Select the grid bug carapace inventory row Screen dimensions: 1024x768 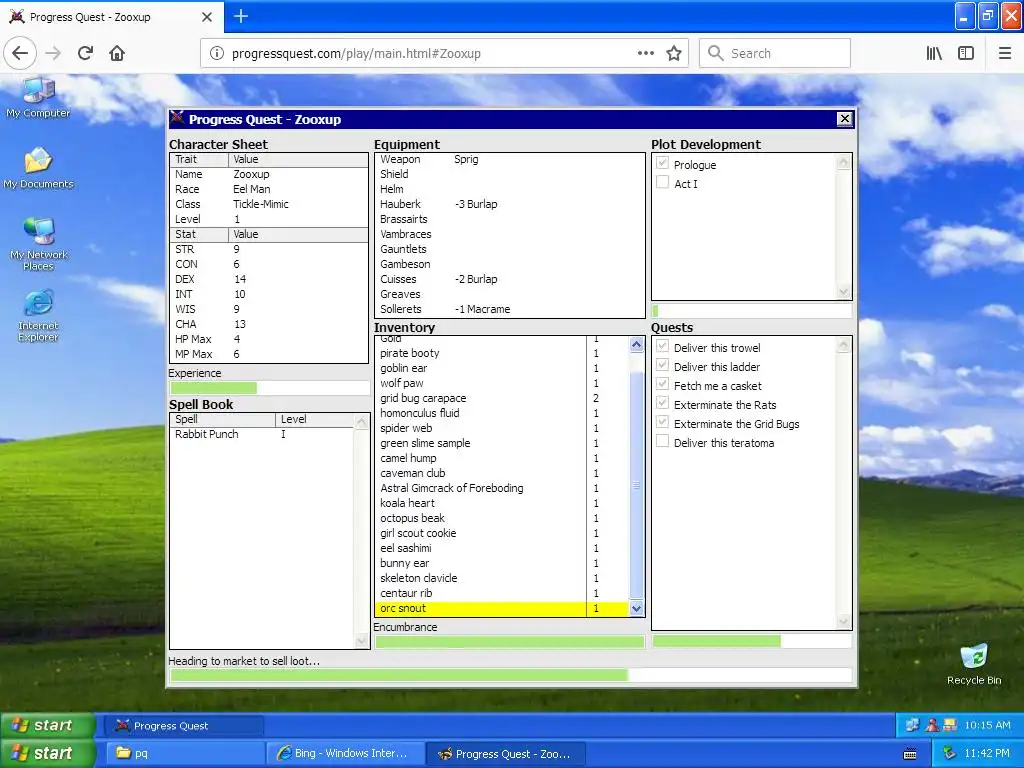coord(502,398)
